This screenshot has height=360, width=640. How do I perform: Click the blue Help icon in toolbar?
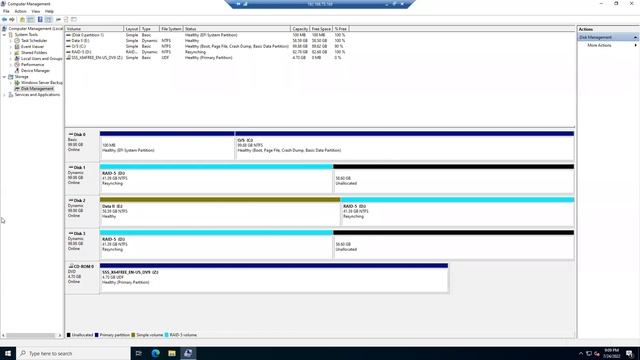point(40,20)
